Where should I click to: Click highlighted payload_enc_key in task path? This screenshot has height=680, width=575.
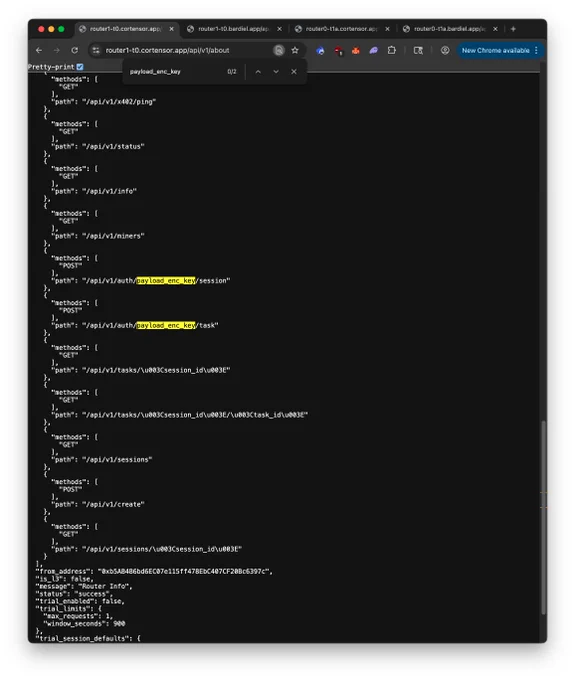tap(166, 326)
